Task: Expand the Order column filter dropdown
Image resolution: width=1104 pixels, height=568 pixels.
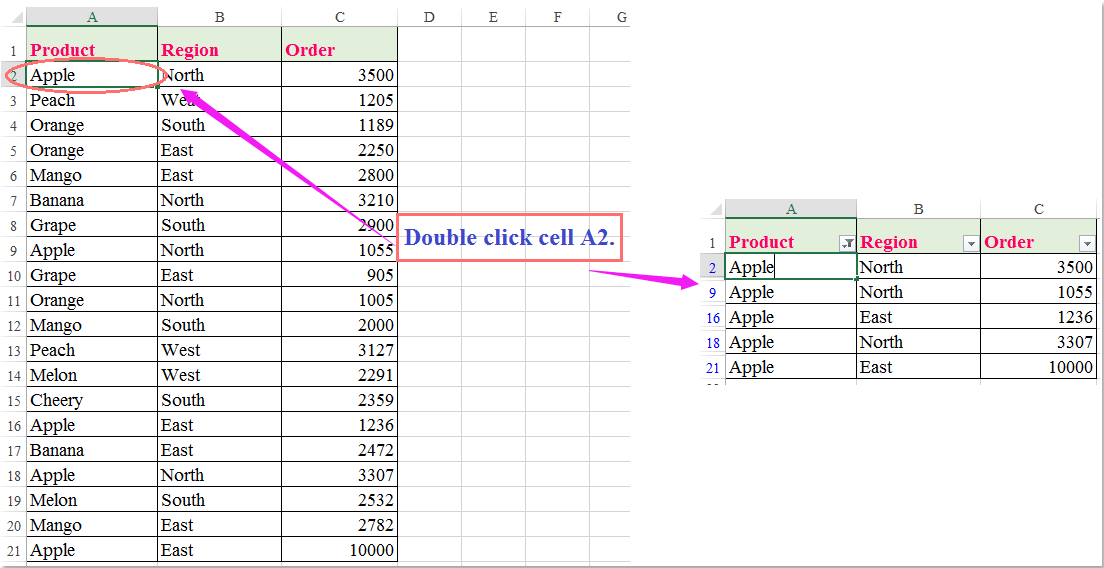Action: coord(1087,243)
